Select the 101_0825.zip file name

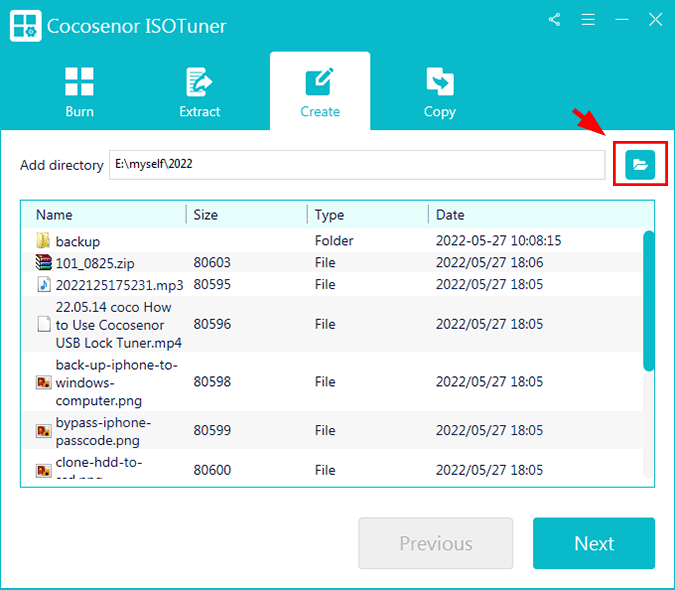95,263
